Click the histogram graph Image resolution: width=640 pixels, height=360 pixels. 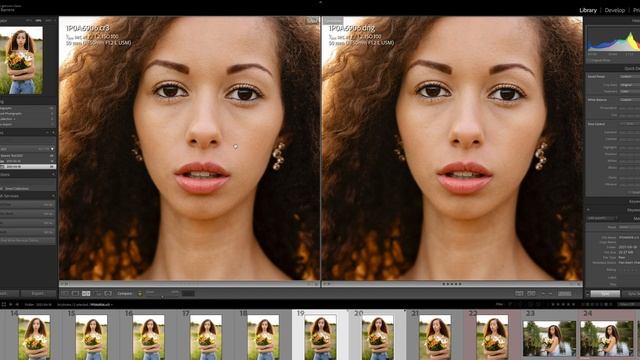[613, 40]
